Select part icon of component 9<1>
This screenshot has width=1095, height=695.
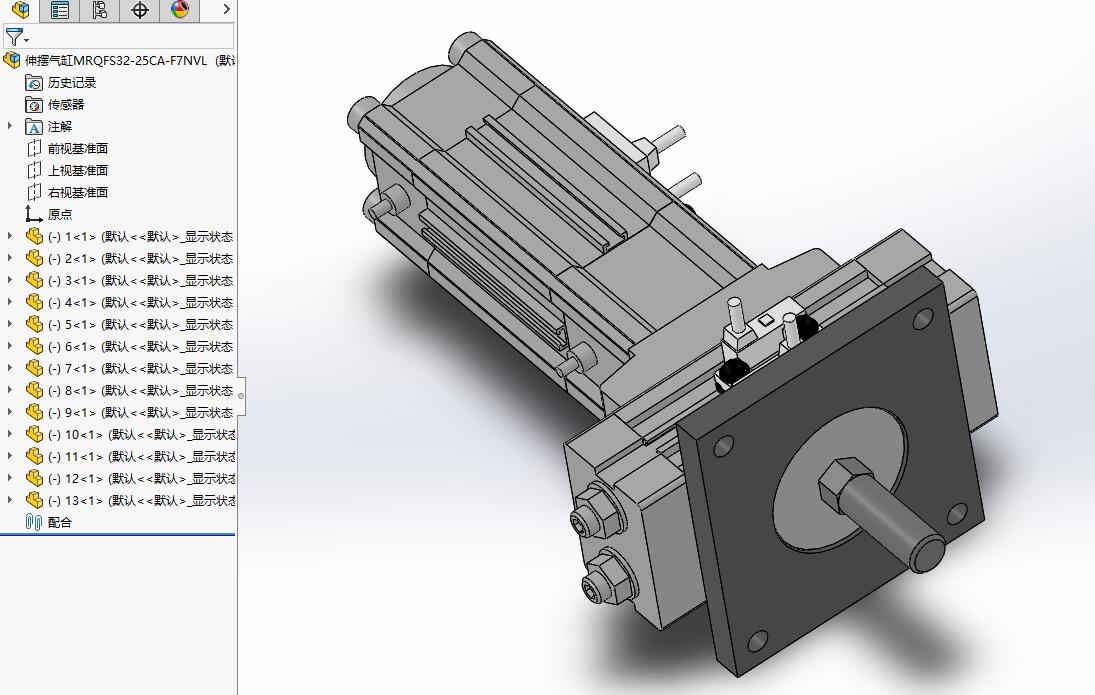pos(34,412)
